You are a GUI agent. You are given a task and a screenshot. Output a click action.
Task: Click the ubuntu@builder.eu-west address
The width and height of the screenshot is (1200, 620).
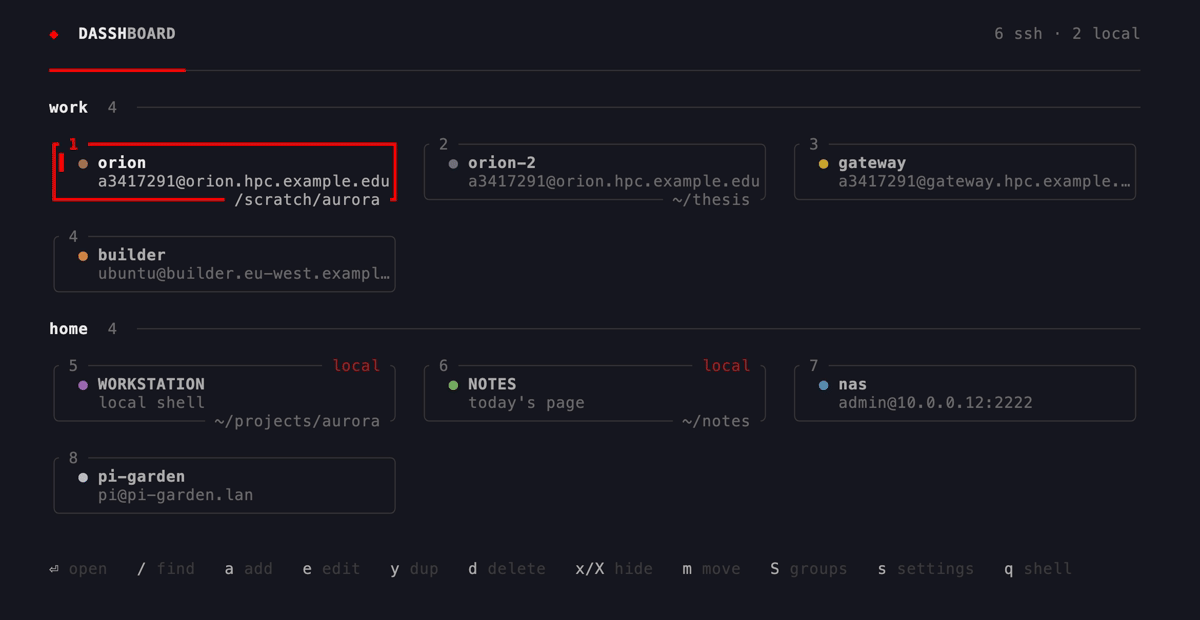click(x=244, y=274)
